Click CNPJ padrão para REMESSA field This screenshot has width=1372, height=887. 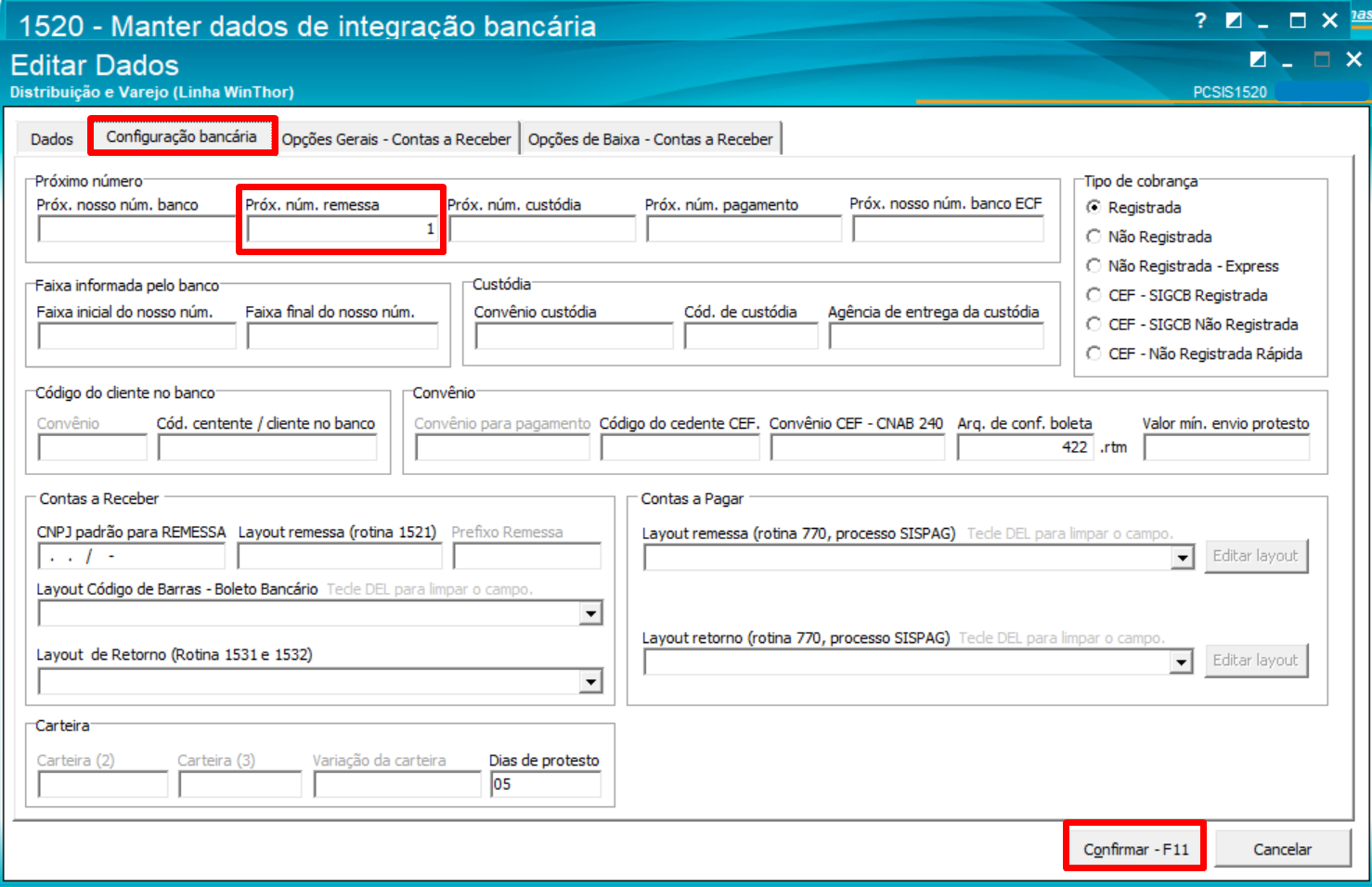coord(132,557)
